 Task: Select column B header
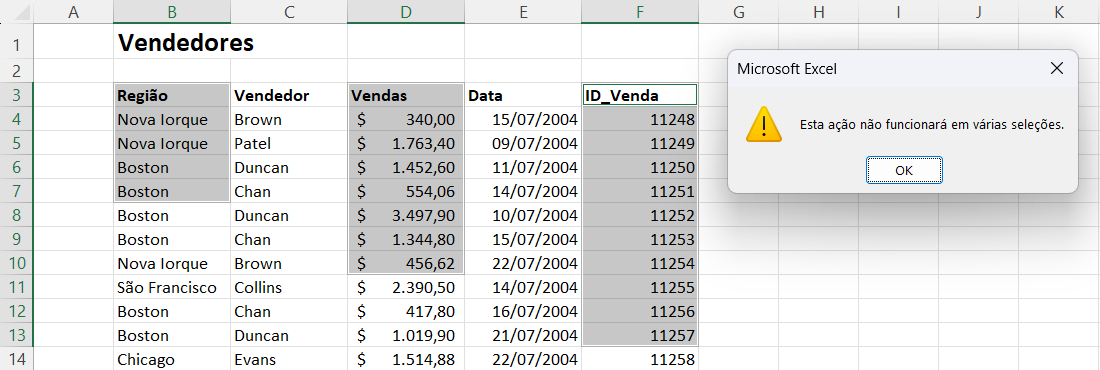(172, 11)
